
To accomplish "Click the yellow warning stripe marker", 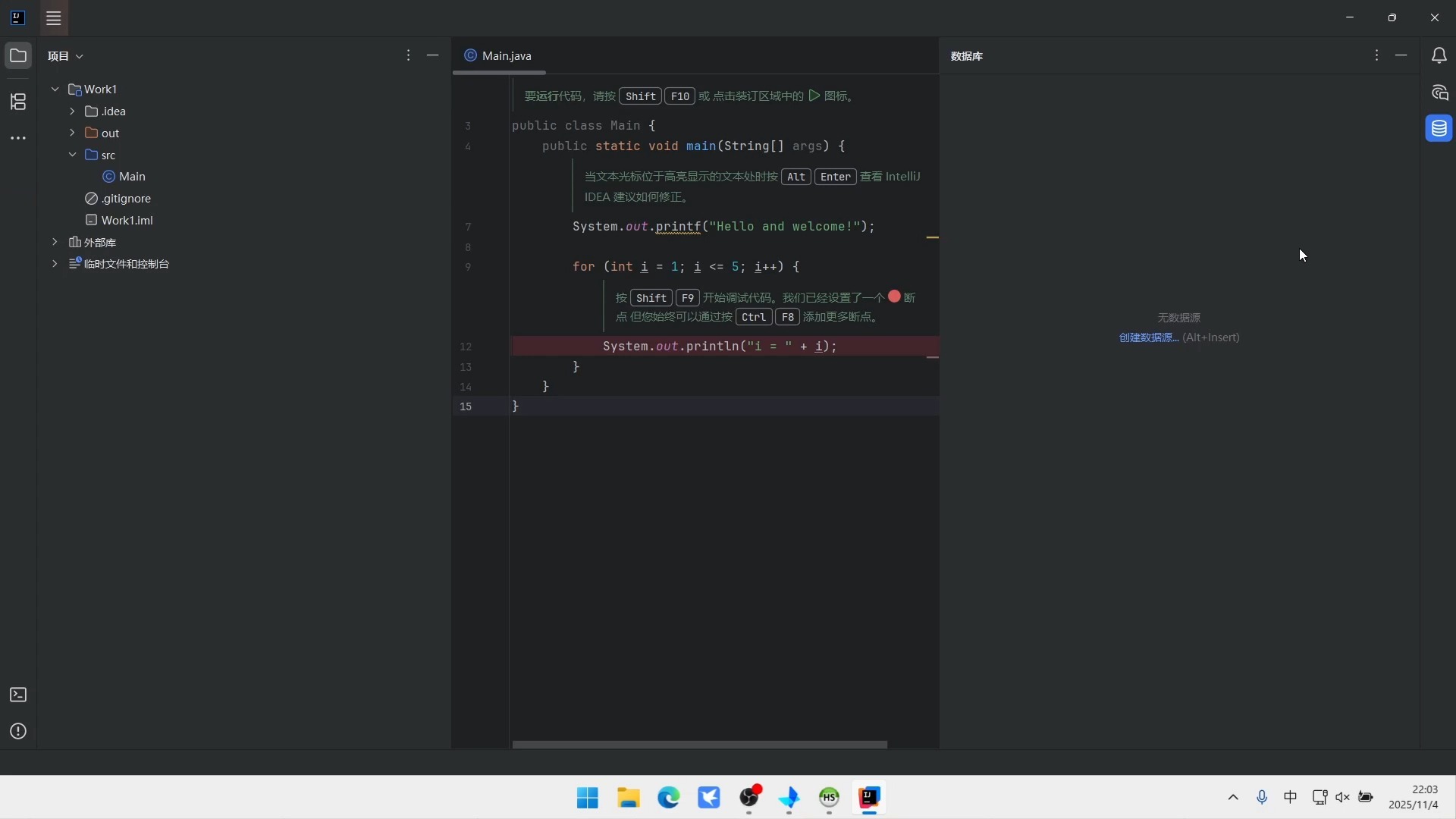I will pos(933,237).
